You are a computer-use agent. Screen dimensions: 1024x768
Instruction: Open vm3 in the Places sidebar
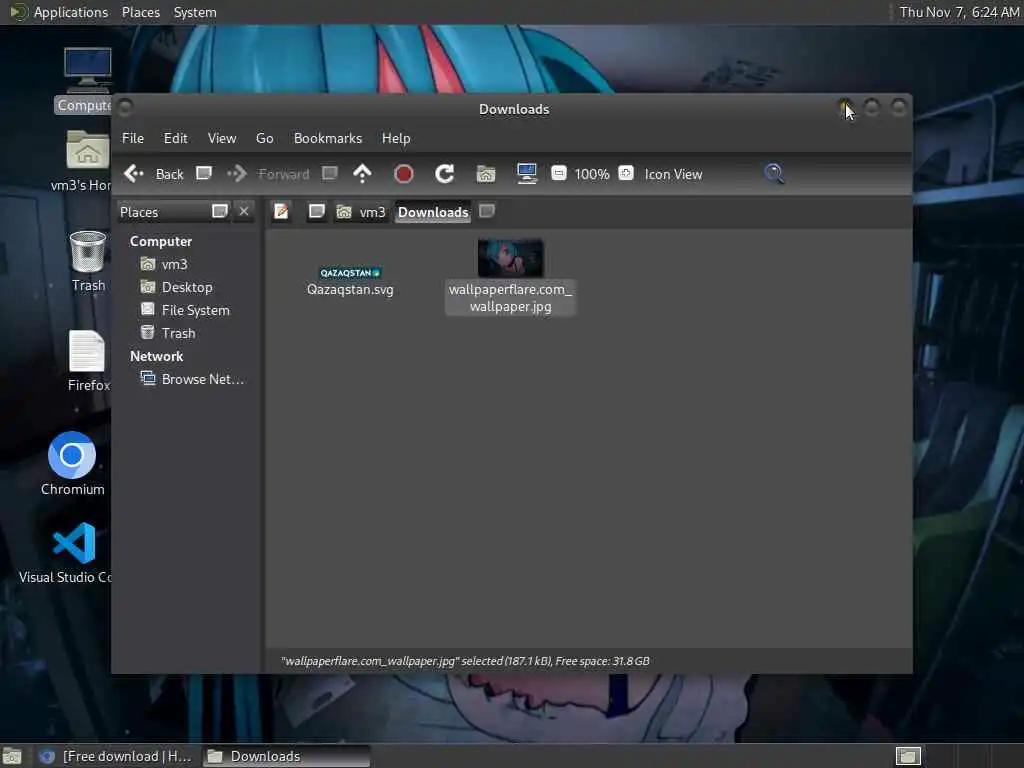165,264
